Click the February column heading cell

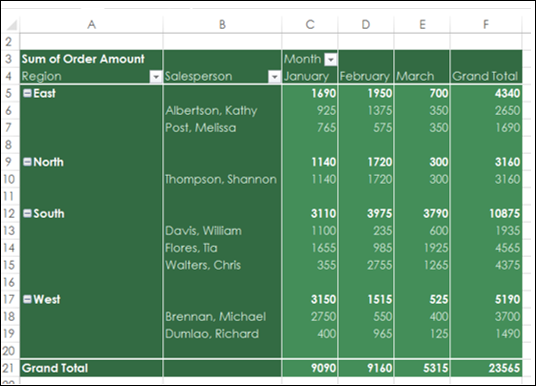point(366,76)
